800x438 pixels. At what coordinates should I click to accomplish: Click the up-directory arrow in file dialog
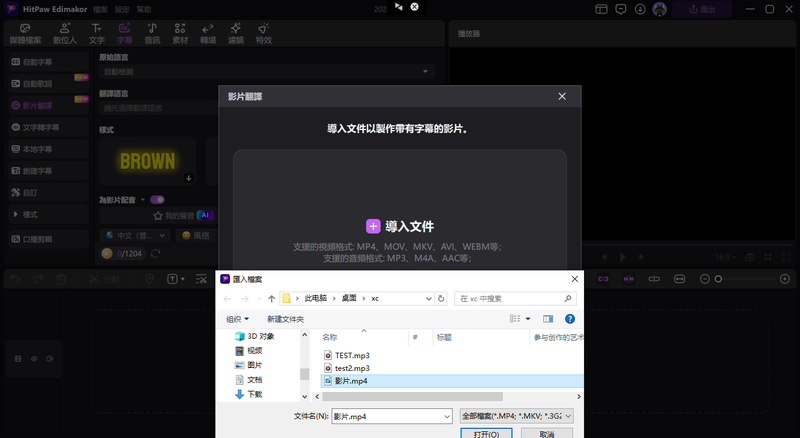(x=271, y=298)
